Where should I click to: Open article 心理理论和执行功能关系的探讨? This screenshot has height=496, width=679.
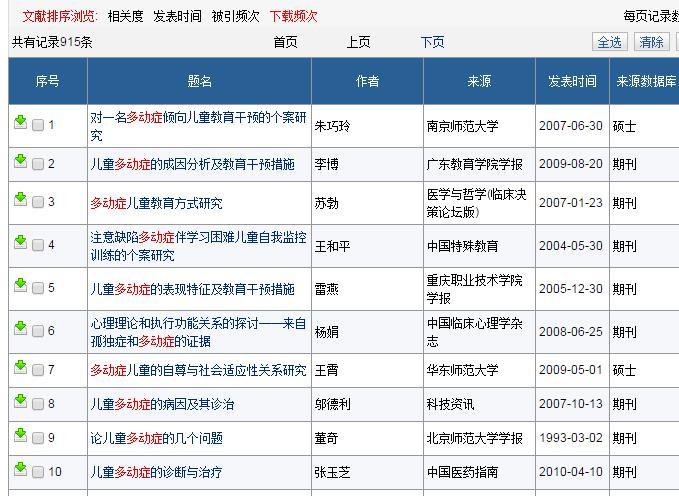coord(198,332)
